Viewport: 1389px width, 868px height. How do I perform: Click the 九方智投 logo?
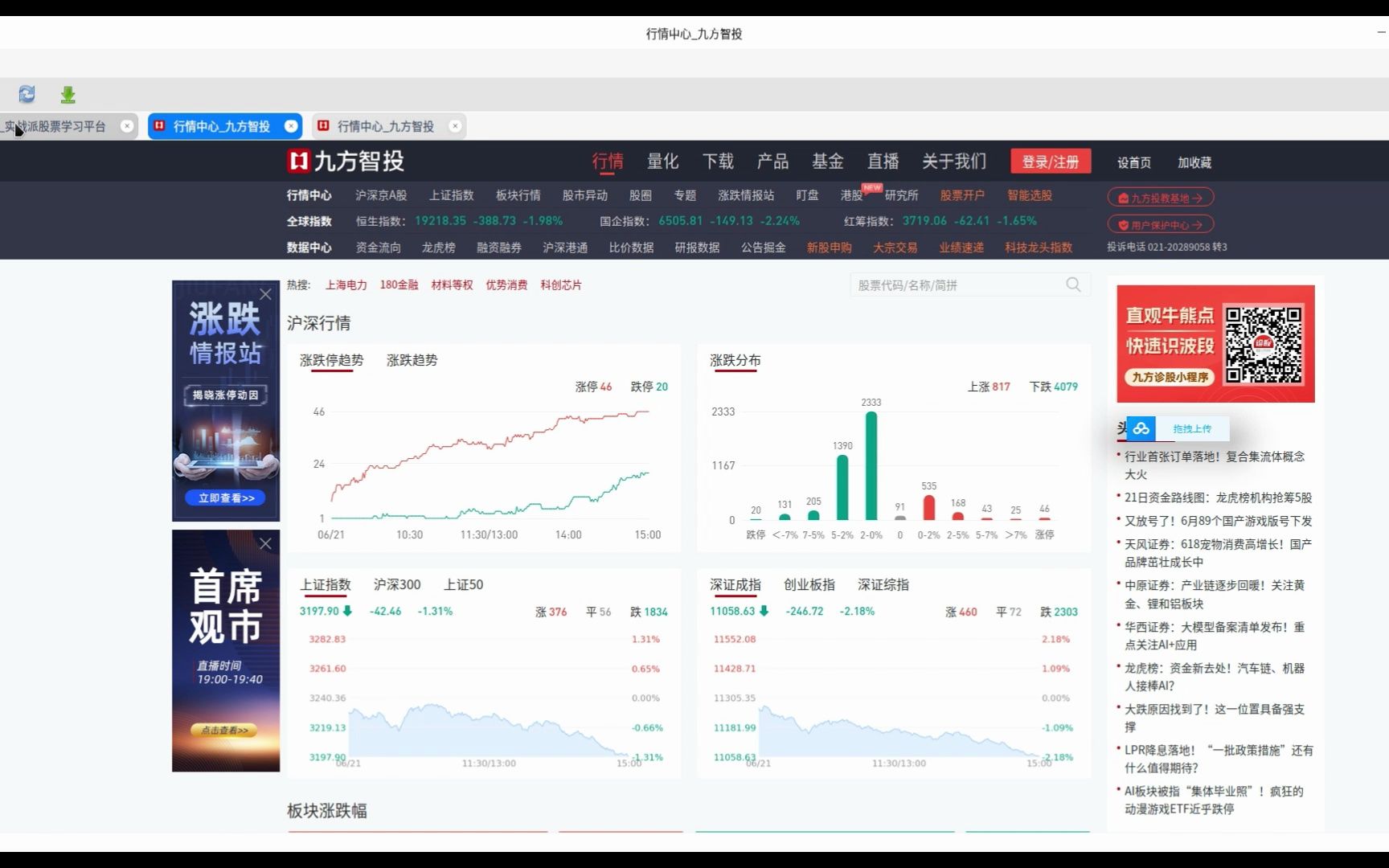[x=344, y=161]
